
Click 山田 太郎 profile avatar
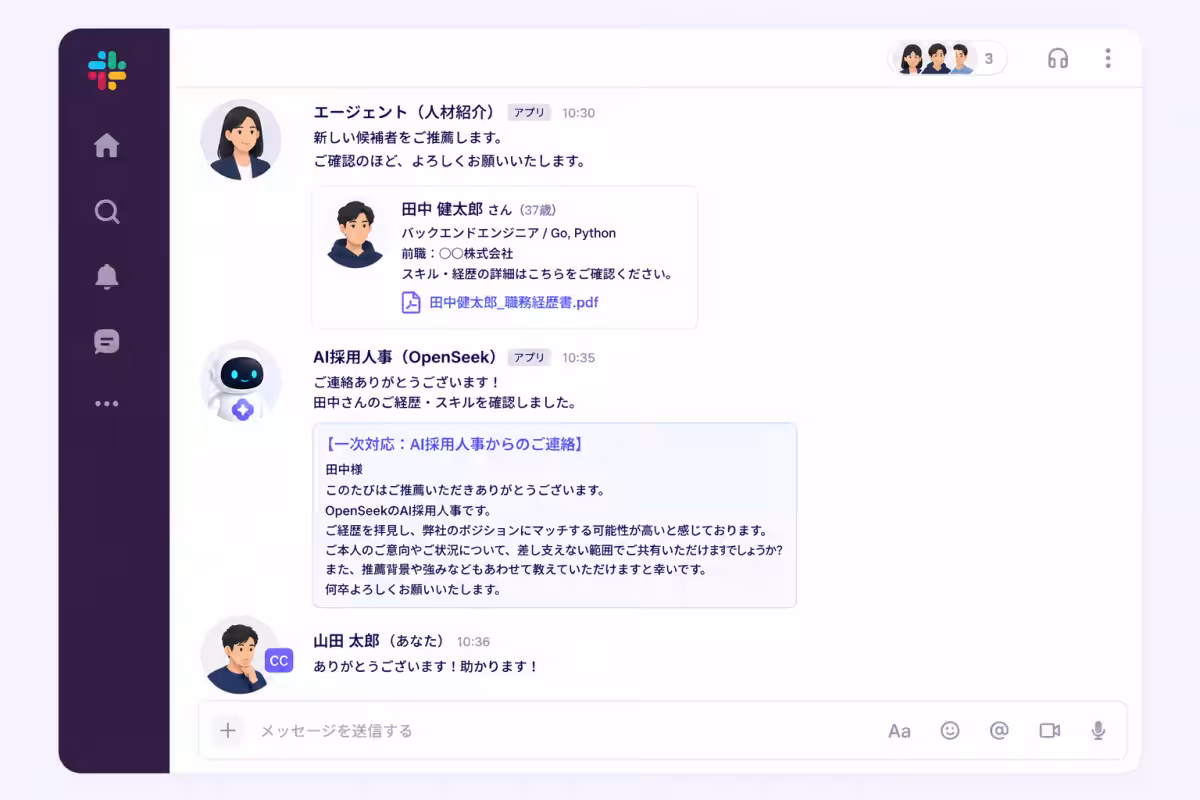[240, 654]
